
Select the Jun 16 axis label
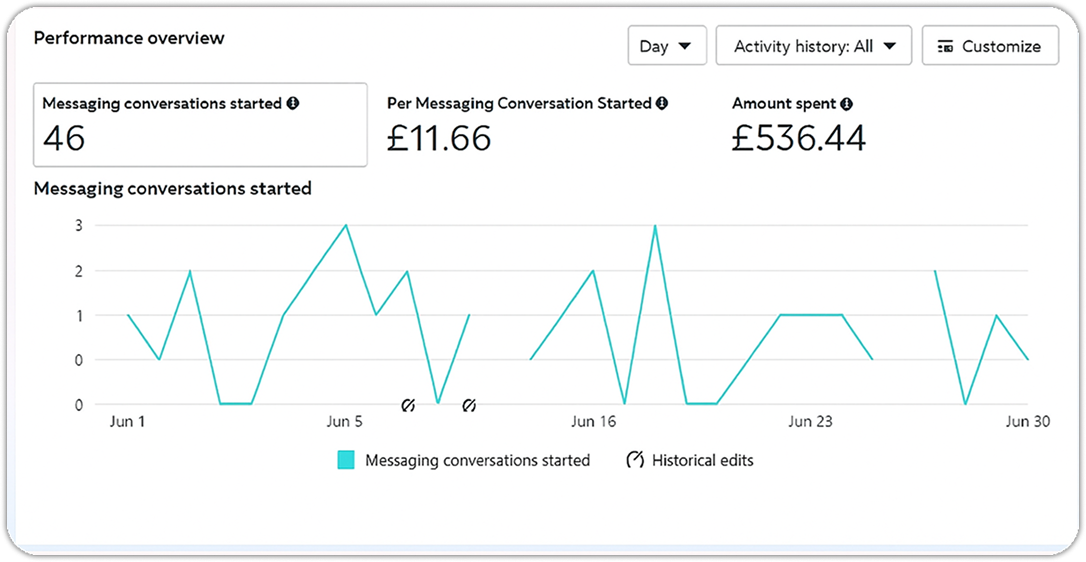click(x=593, y=422)
